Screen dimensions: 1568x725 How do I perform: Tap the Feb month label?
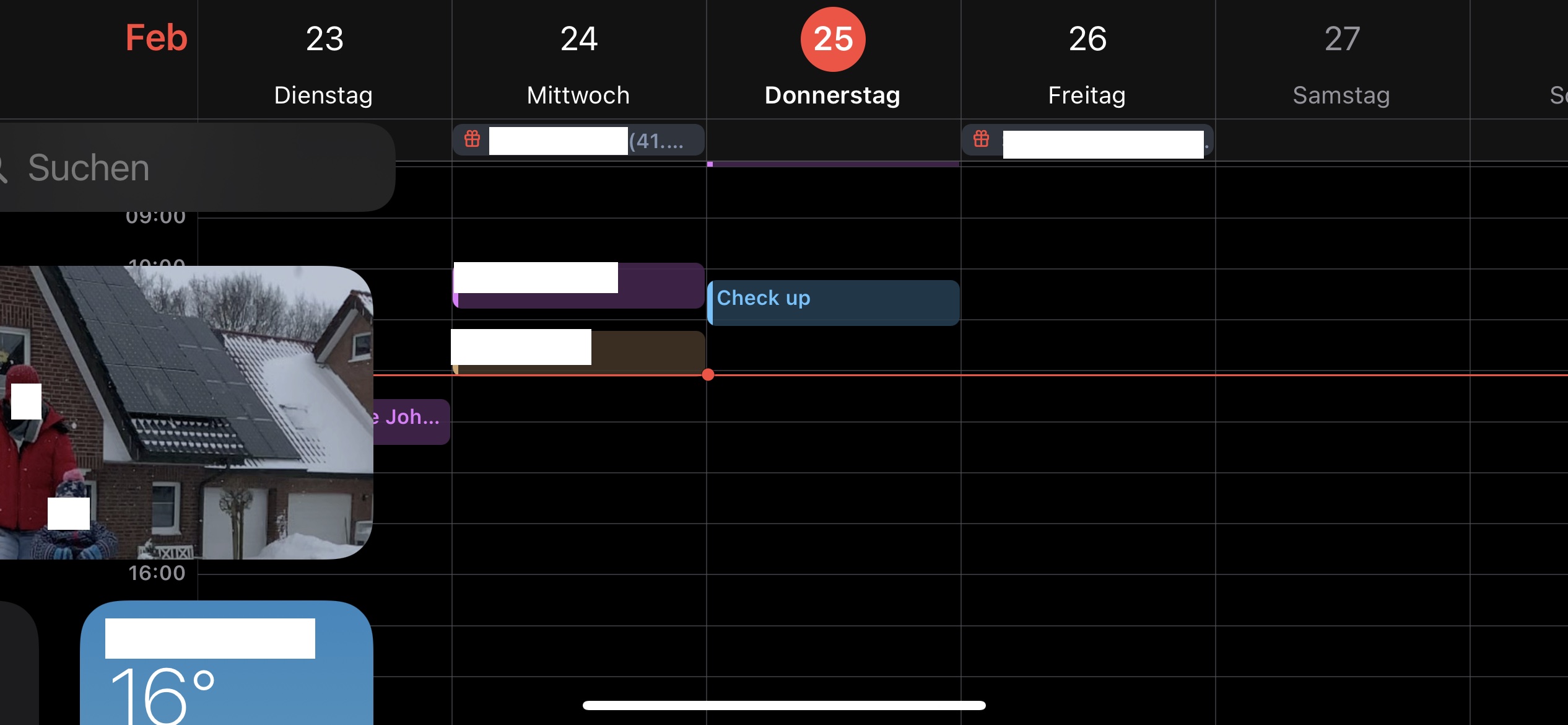coord(156,38)
